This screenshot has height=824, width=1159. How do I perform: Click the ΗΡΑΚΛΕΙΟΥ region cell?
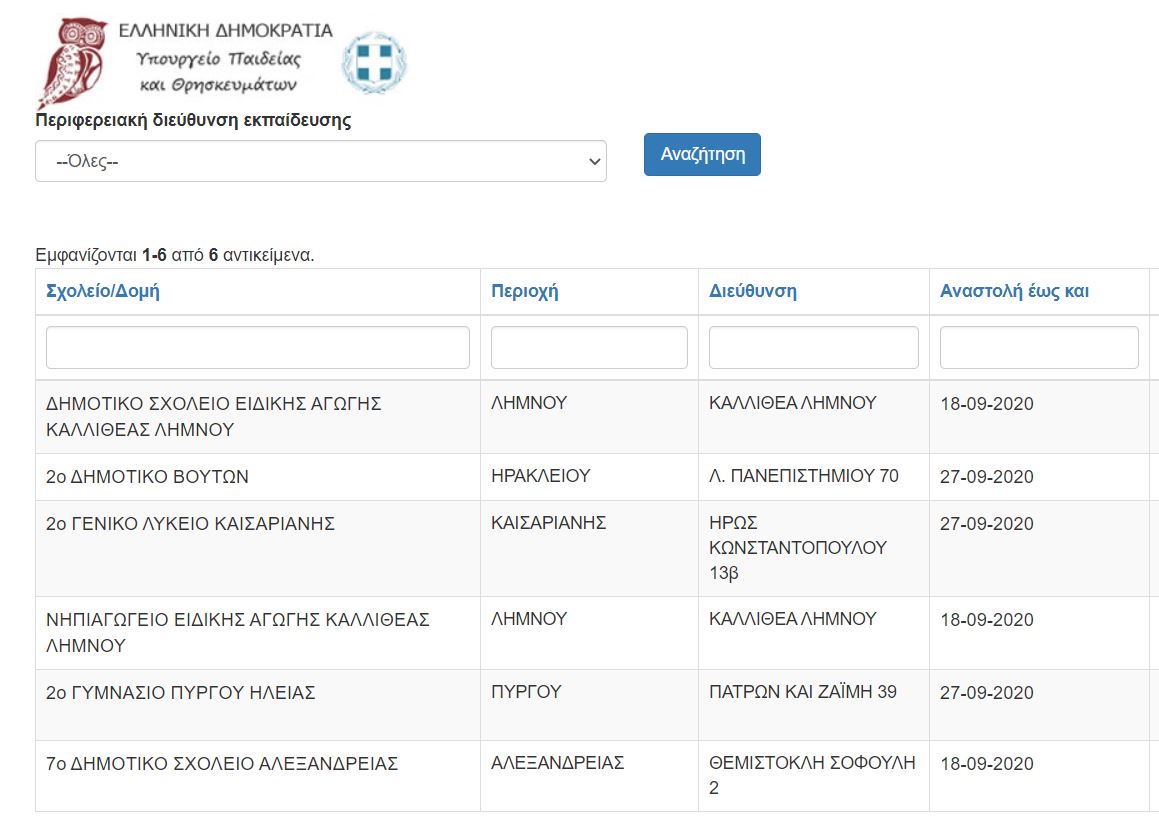[540, 476]
